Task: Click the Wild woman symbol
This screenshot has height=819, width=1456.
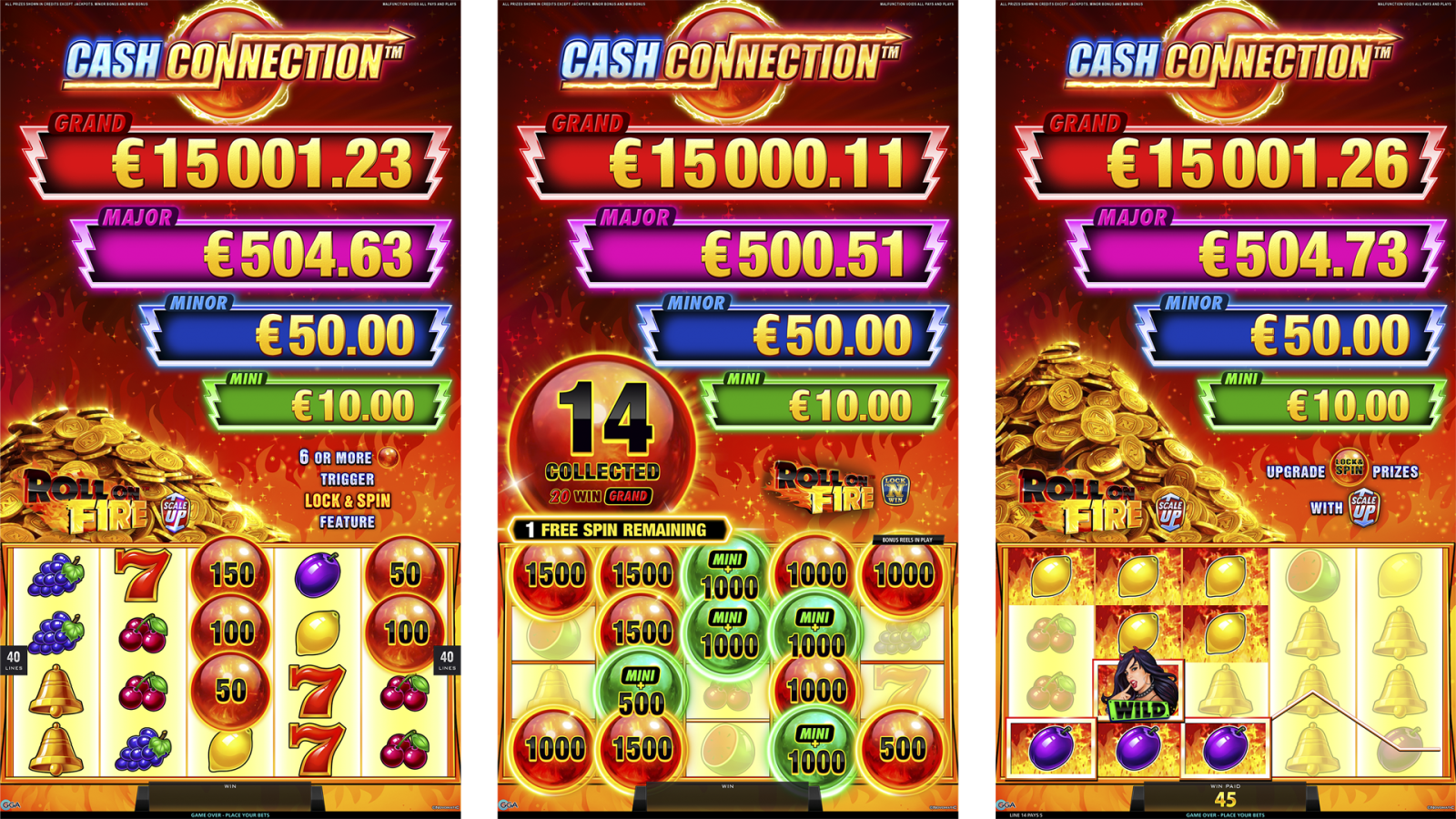Action: pyautogui.click(x=1138, y=690)
